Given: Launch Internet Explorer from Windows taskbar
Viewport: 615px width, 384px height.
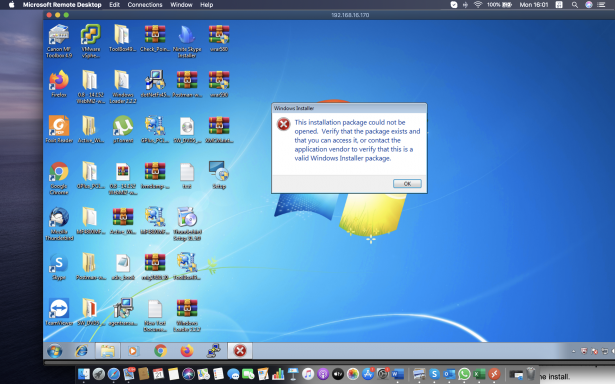Looking at the screenshot, I should (81, 351).
